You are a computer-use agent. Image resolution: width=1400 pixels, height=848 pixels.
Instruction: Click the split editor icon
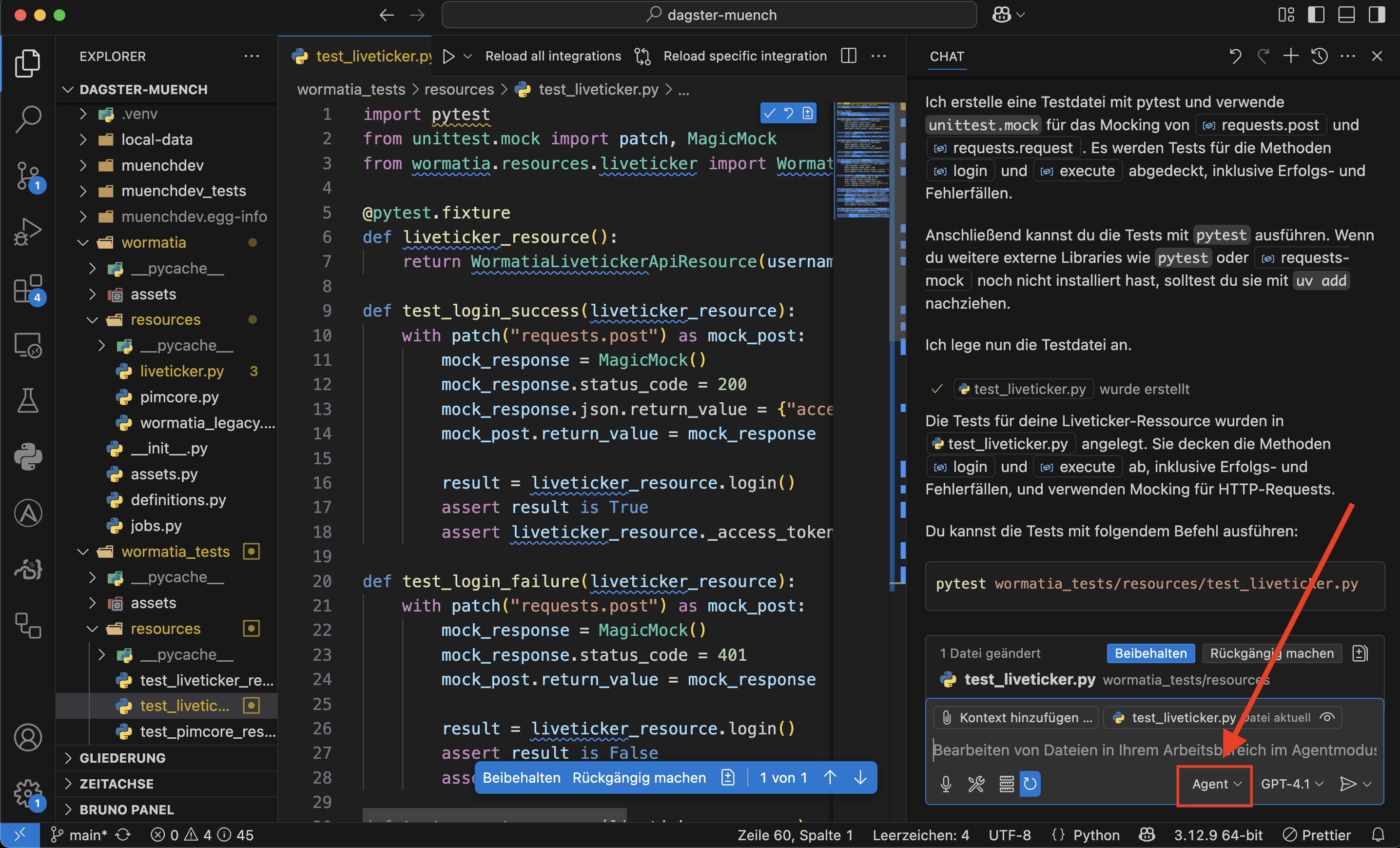pos(848,56)
